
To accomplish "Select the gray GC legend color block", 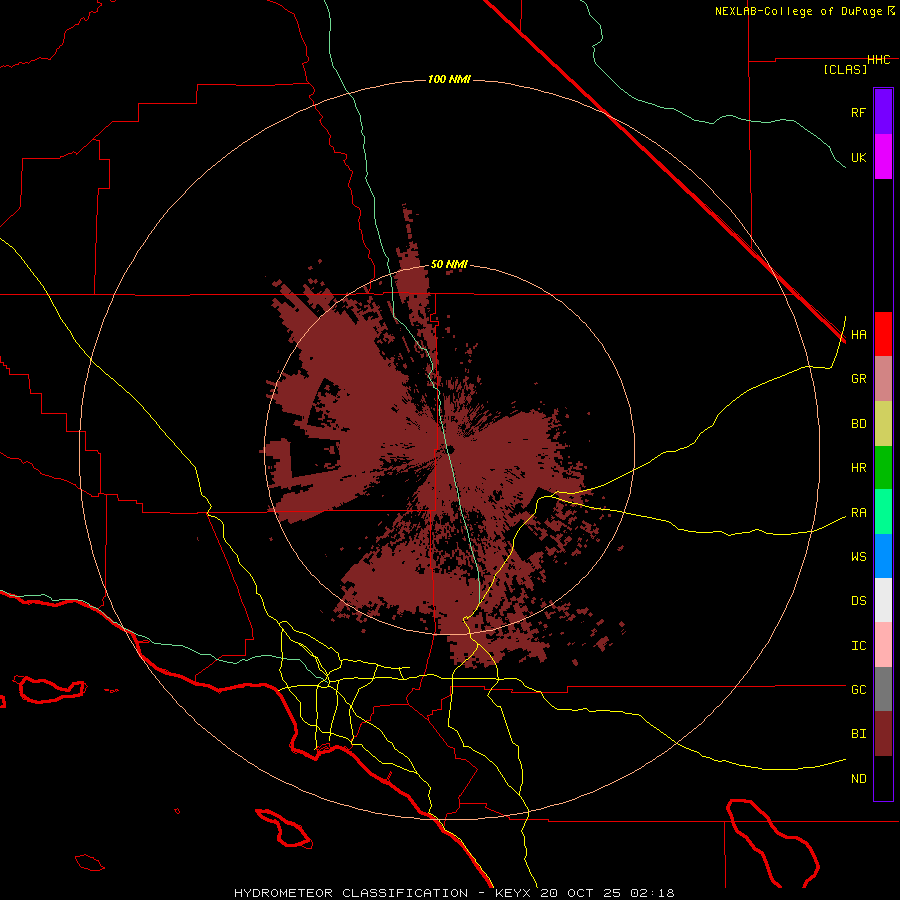I will (x=883, y=689).
